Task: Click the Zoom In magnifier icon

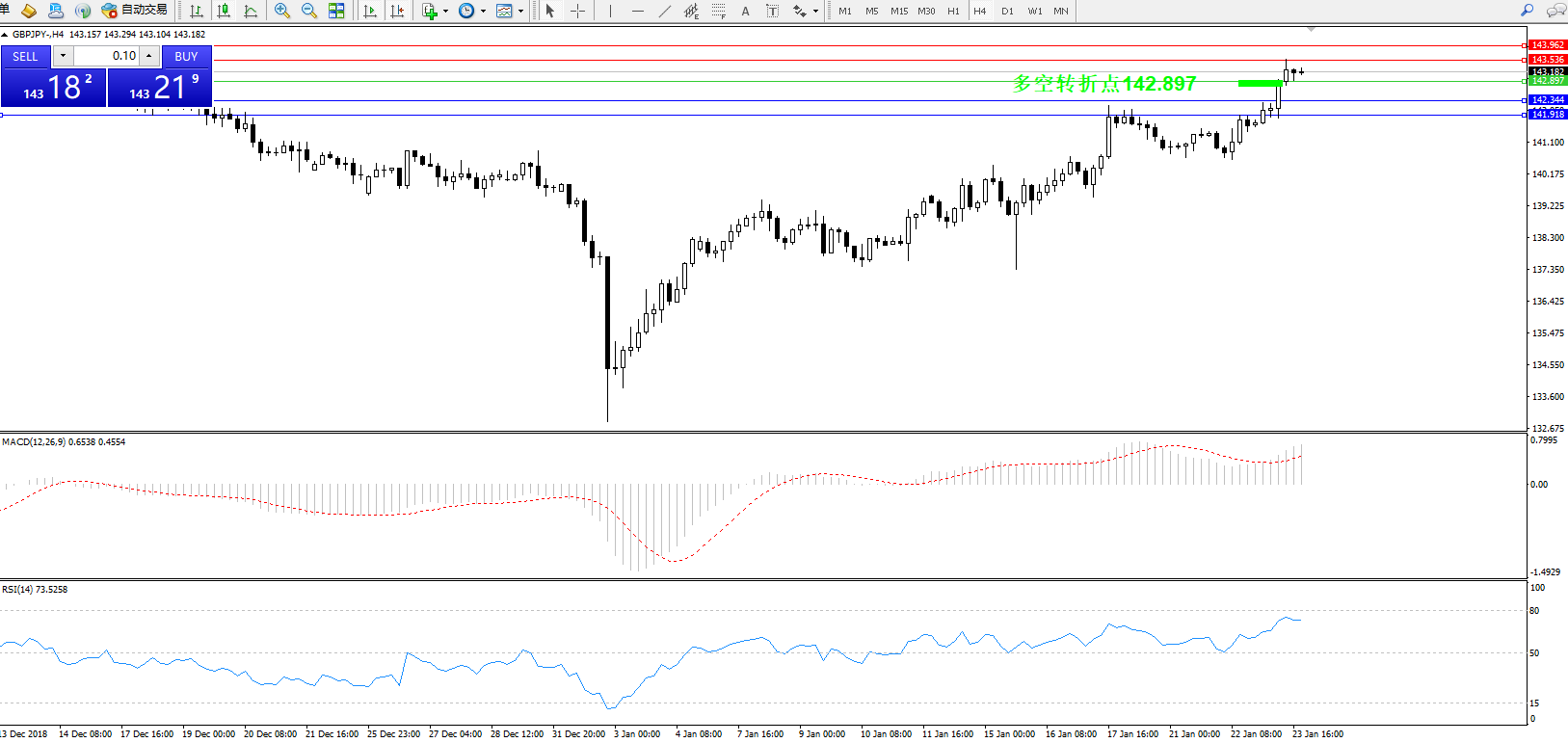Action: [281, 11]
